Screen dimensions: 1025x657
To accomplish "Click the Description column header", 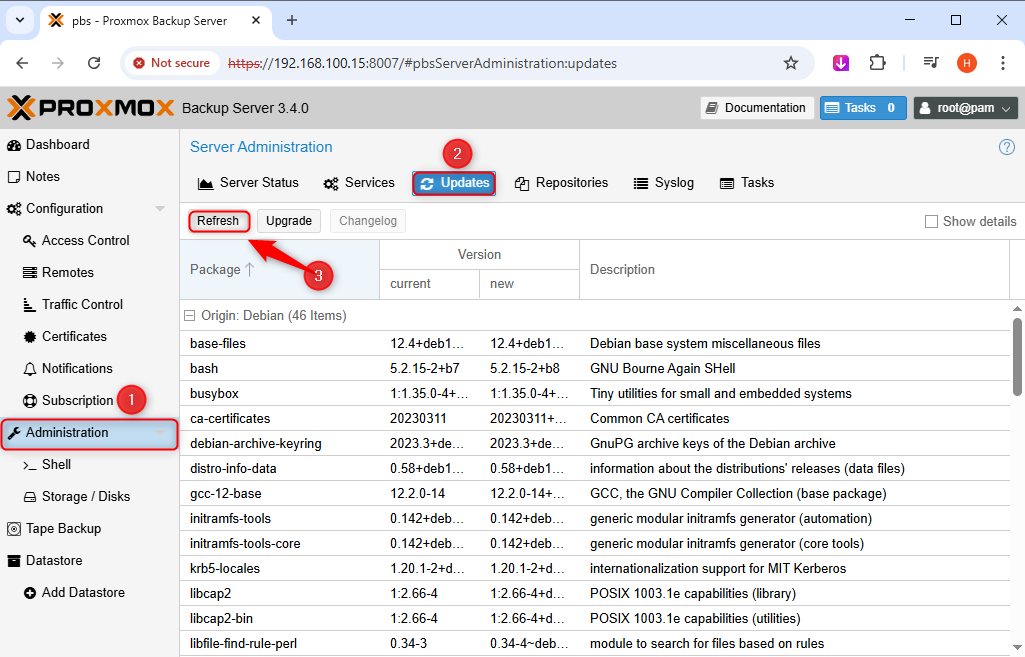I will click(794, 269).
